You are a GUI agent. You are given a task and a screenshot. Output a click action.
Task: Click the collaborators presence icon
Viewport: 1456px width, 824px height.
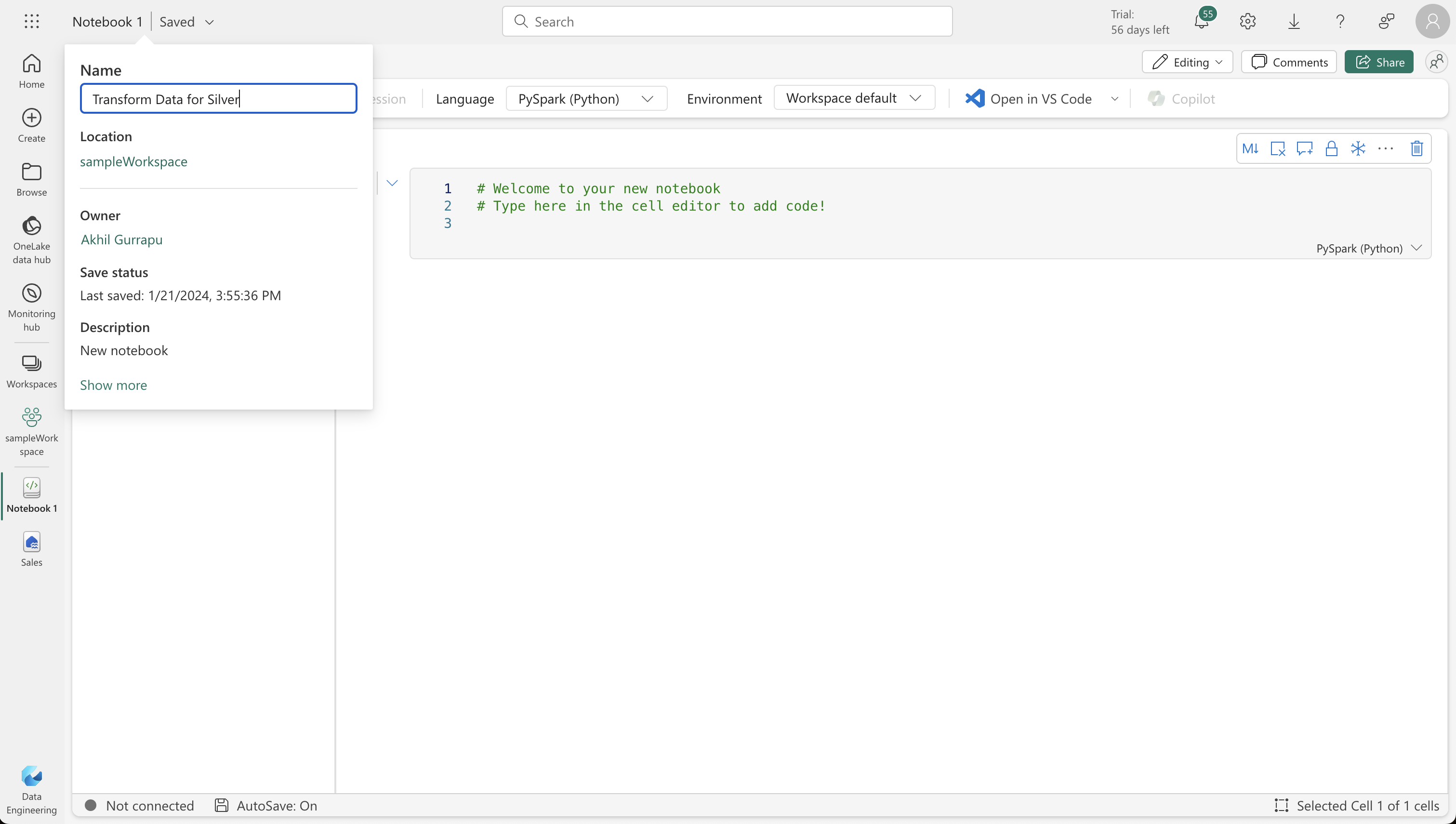pyautogui.click(x=1437, y=62)
